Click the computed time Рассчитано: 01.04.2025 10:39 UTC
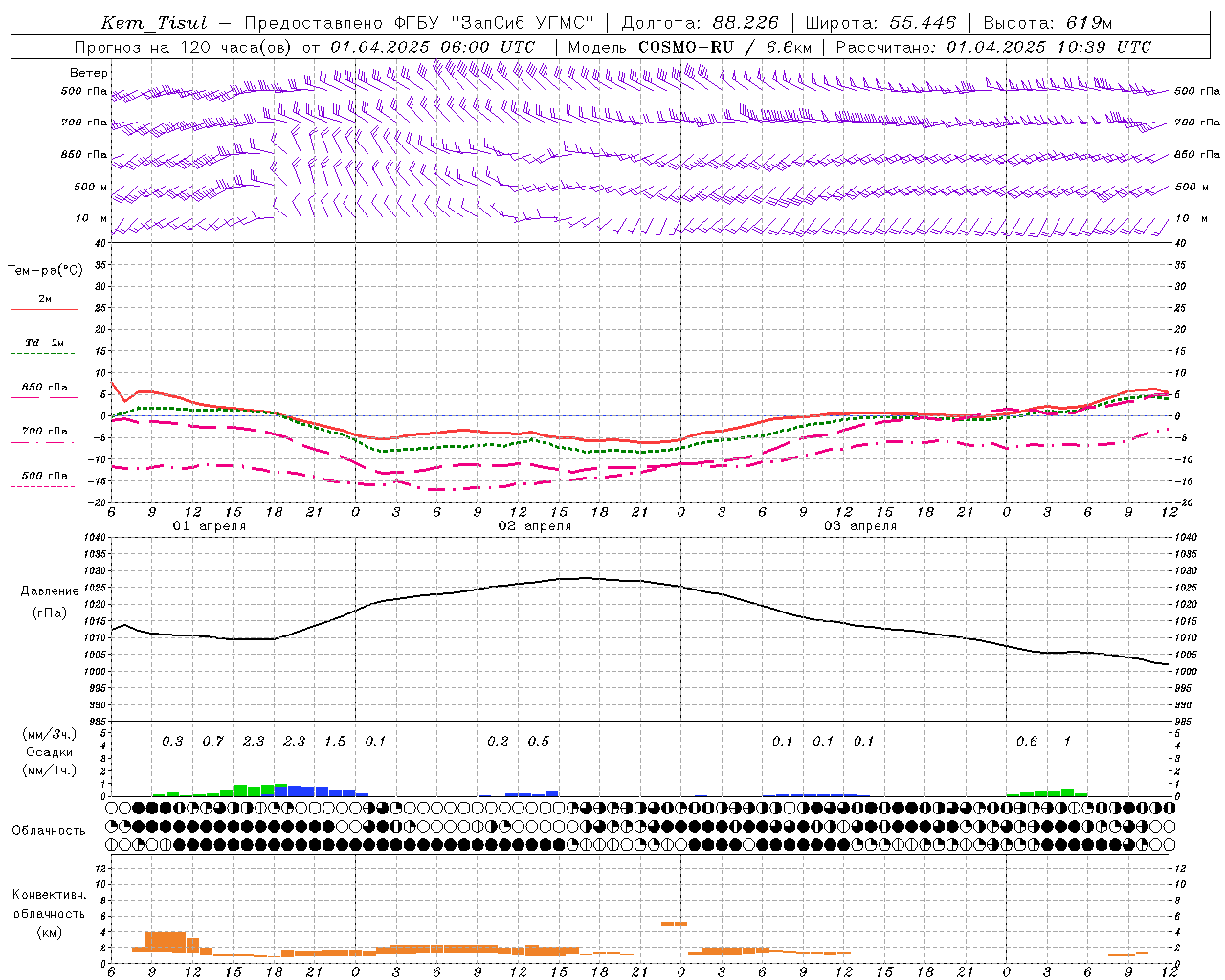 [x=993, y=47]
